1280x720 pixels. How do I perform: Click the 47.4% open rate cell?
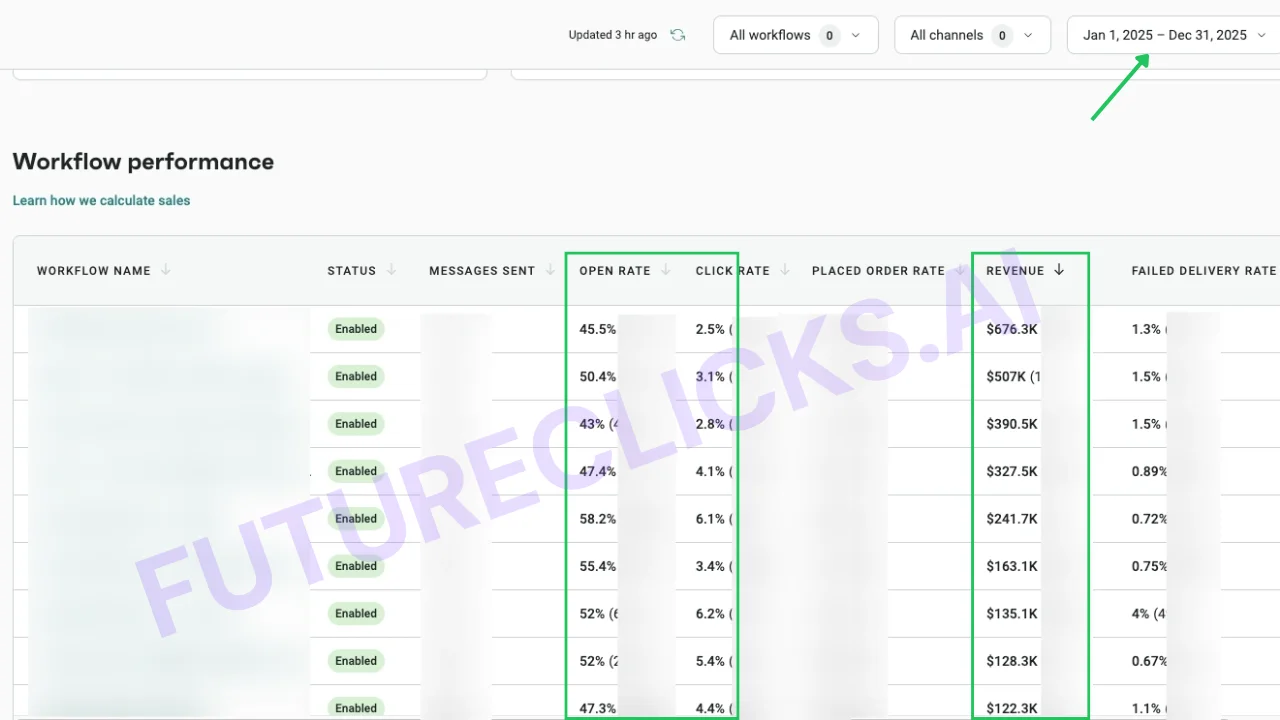[598, 472]
